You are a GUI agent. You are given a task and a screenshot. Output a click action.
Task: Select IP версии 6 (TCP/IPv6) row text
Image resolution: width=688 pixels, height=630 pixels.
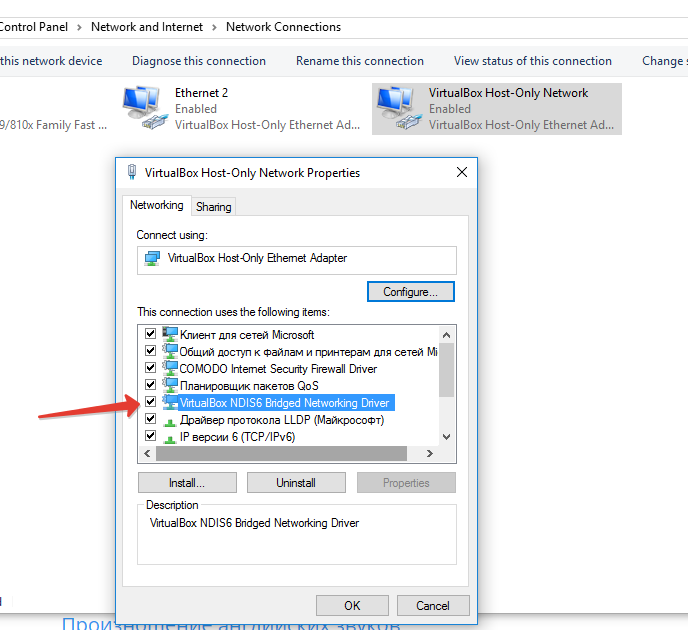pyautogui.click(x=237, y=437)
